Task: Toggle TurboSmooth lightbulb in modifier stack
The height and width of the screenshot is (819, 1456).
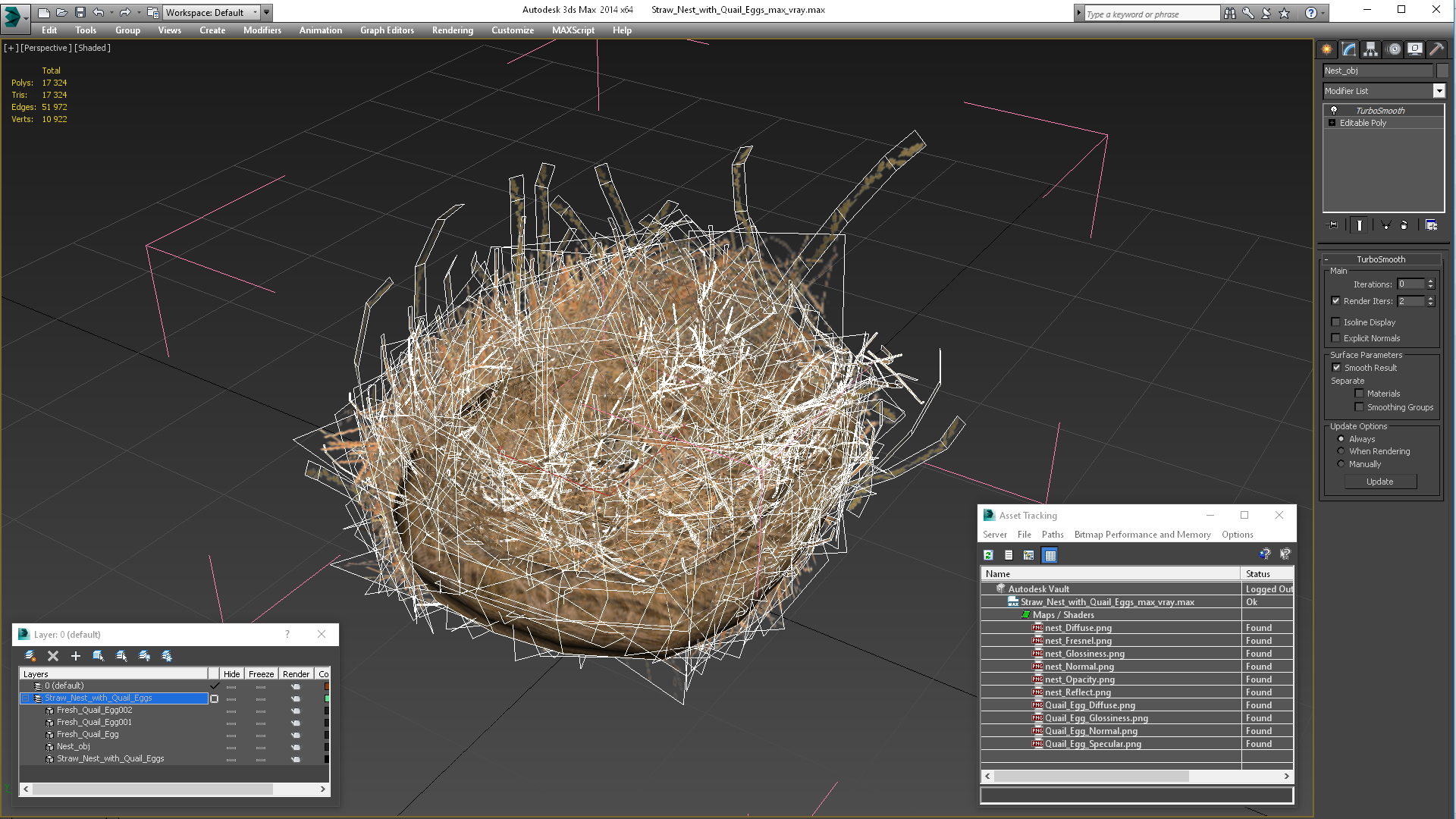Action: pos(1334,111)
